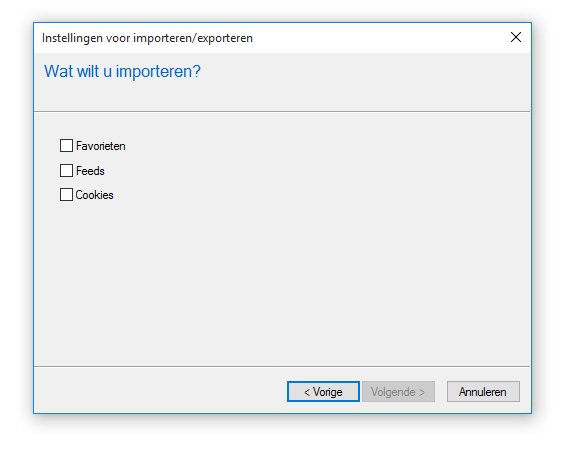This screenshot has height=460, width=575.
Task: Click the heading Wat wilt u importeren?
Action: pyautogui.click(x=122, y=71)
